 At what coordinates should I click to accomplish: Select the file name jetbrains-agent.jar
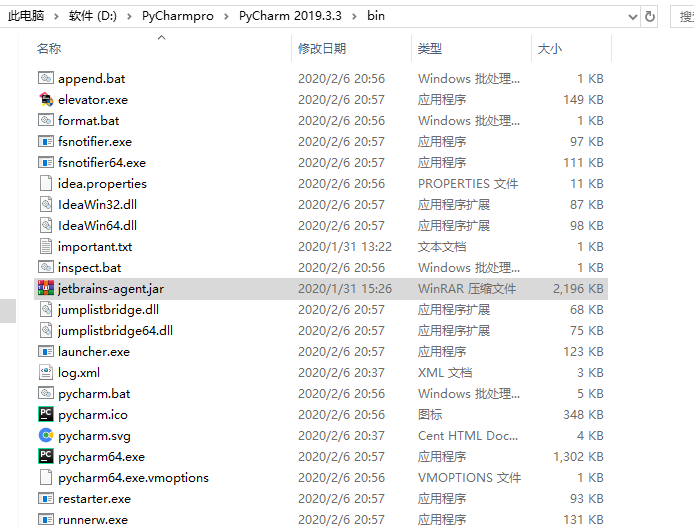tap(111, 289)
